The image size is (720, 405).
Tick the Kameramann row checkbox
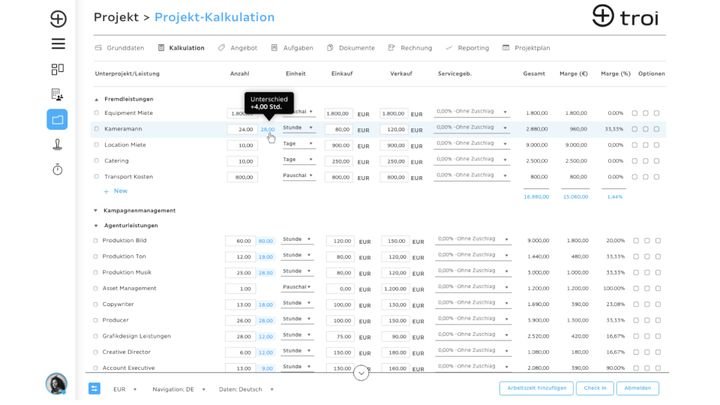point(96,129)
